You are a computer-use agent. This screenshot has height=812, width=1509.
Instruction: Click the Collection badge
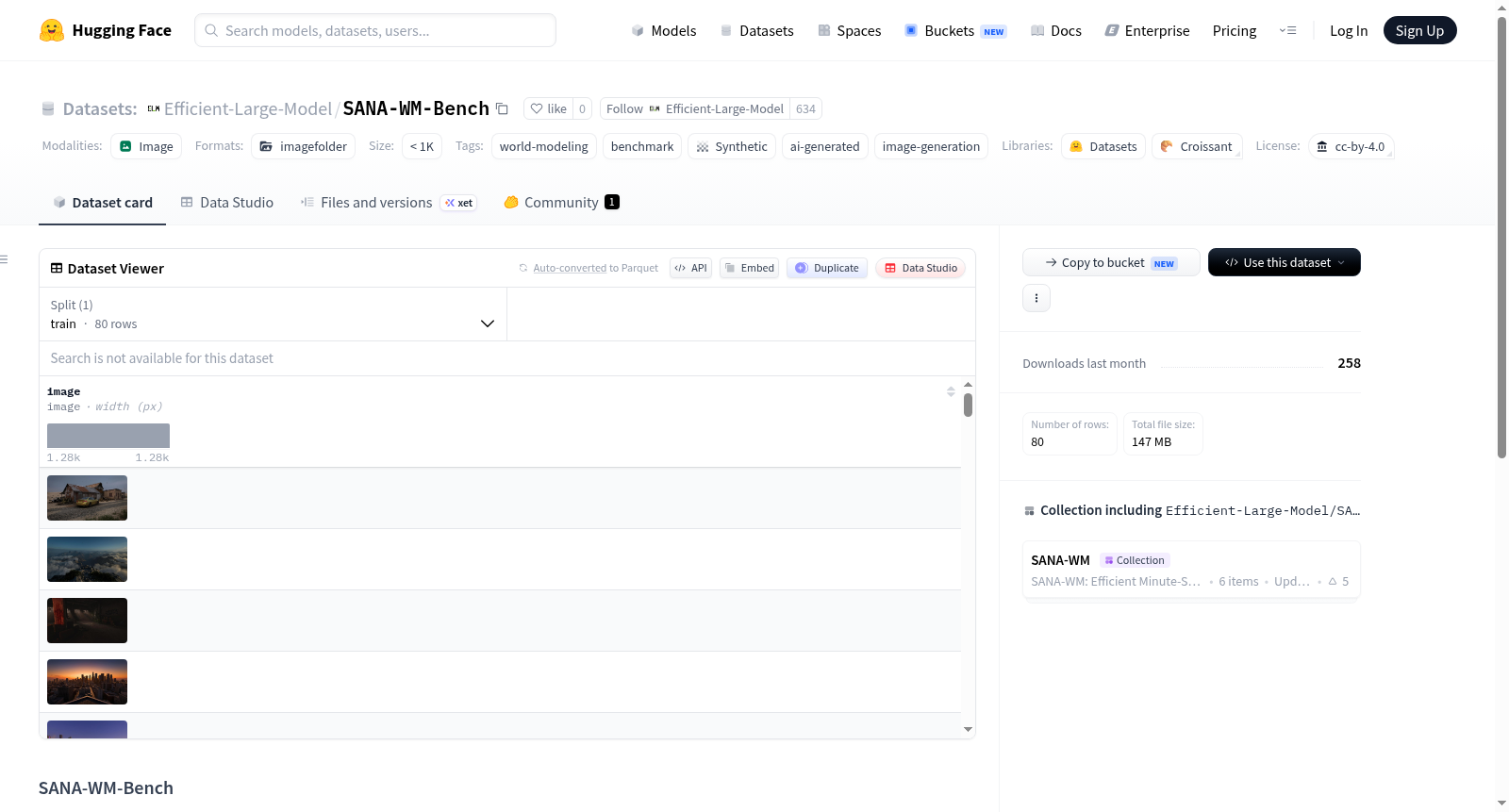1135,560
